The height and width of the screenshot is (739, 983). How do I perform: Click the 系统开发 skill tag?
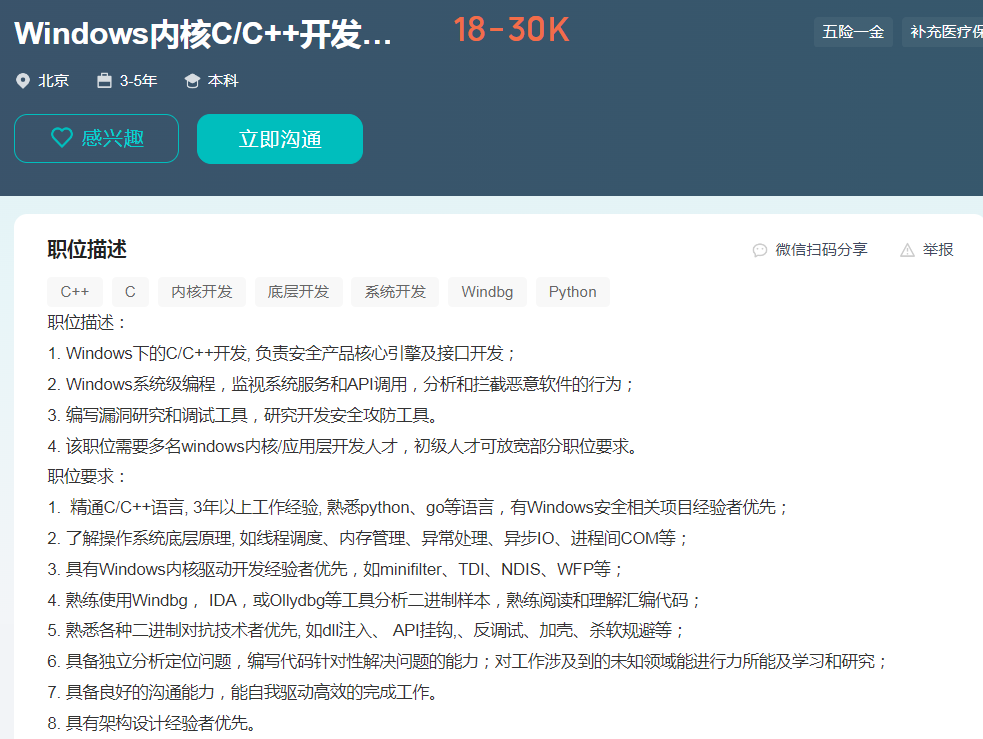tap(395, 292)
